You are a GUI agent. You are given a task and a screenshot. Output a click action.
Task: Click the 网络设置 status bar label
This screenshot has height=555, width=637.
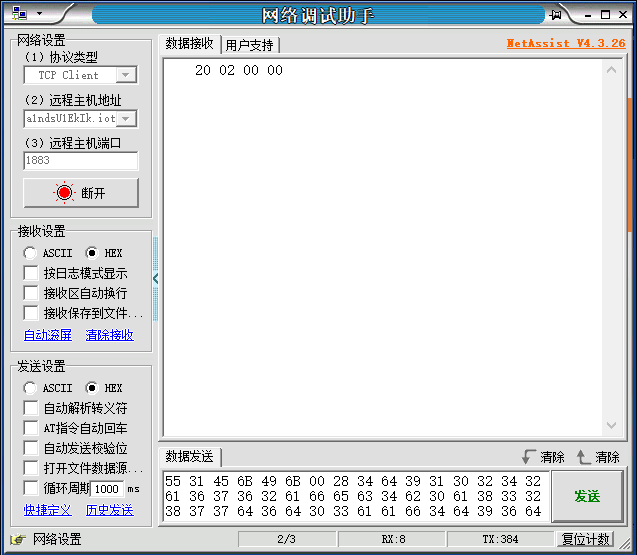tap(57, 539)
